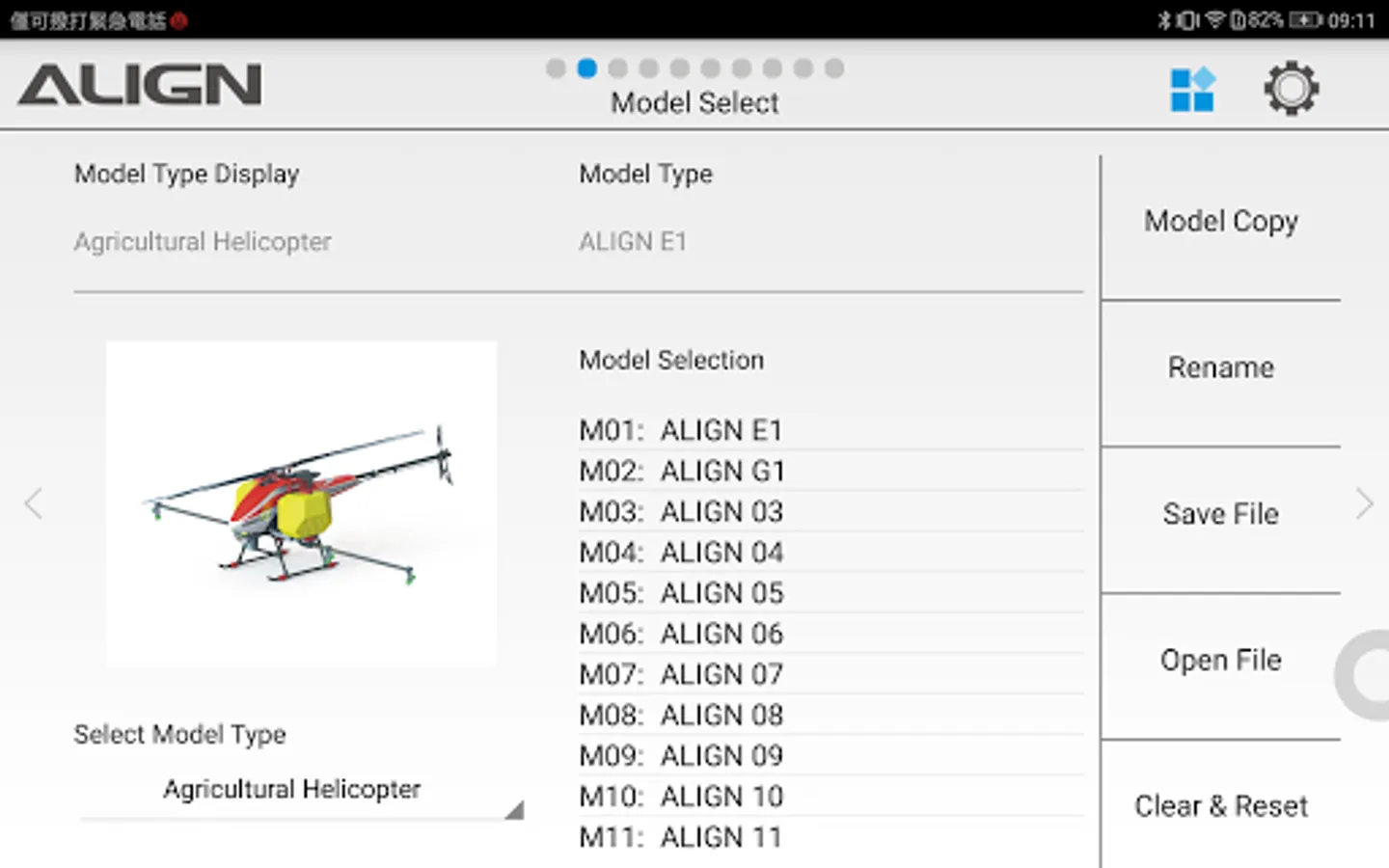Select model M08: ALIGN 08
This screenshot has width=1389, height=868.
(831, 715)
